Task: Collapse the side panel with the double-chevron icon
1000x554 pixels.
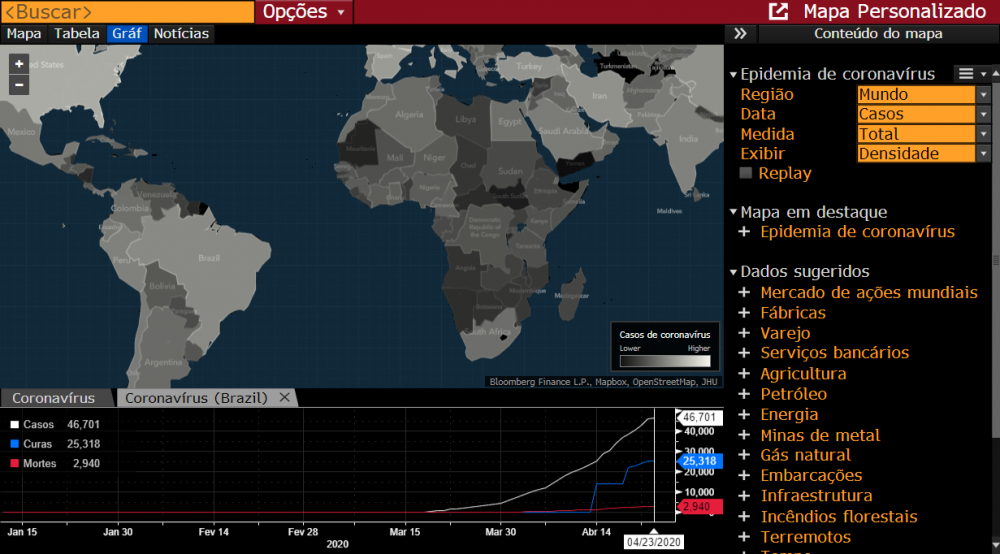Action: pyautogui.click(x=740, y=34)
